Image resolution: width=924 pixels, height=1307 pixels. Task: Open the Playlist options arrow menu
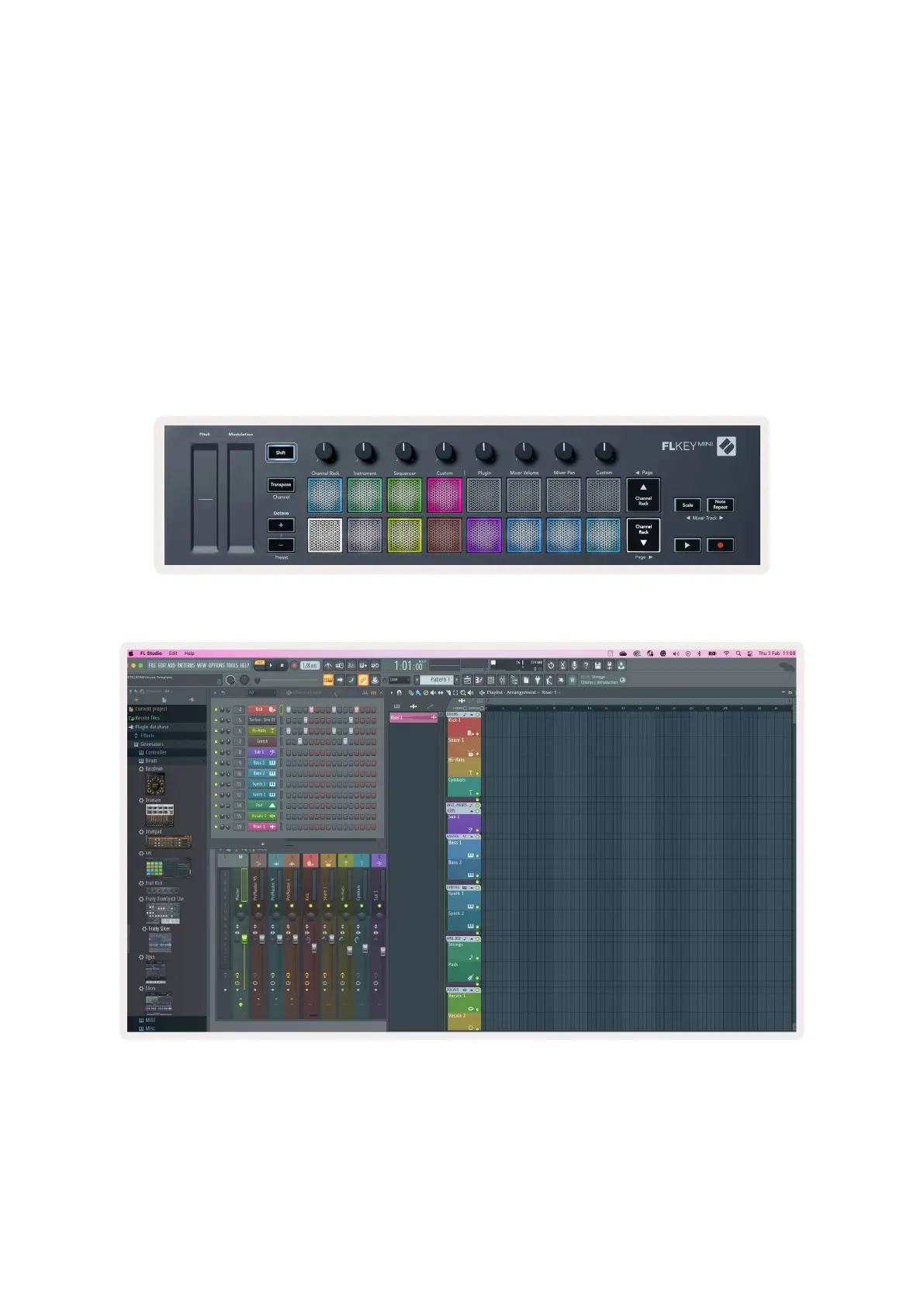[392, 692]
